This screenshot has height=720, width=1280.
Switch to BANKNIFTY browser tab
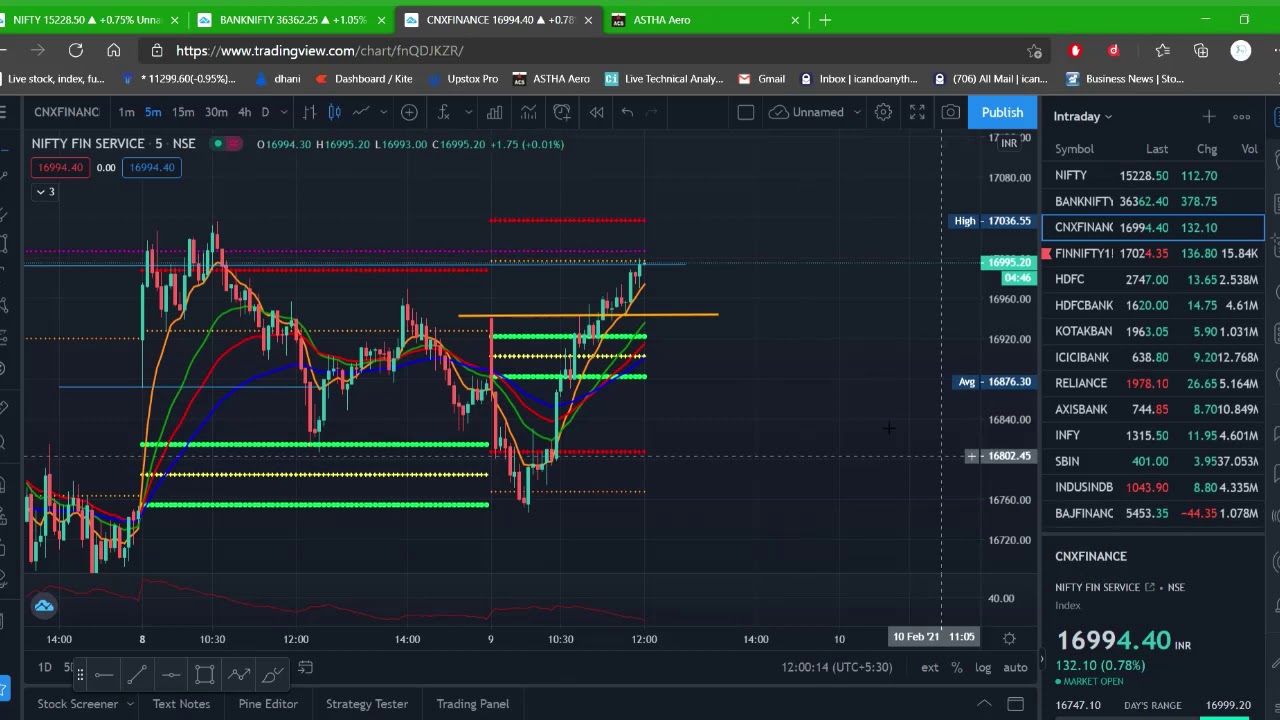coord(292,20)
